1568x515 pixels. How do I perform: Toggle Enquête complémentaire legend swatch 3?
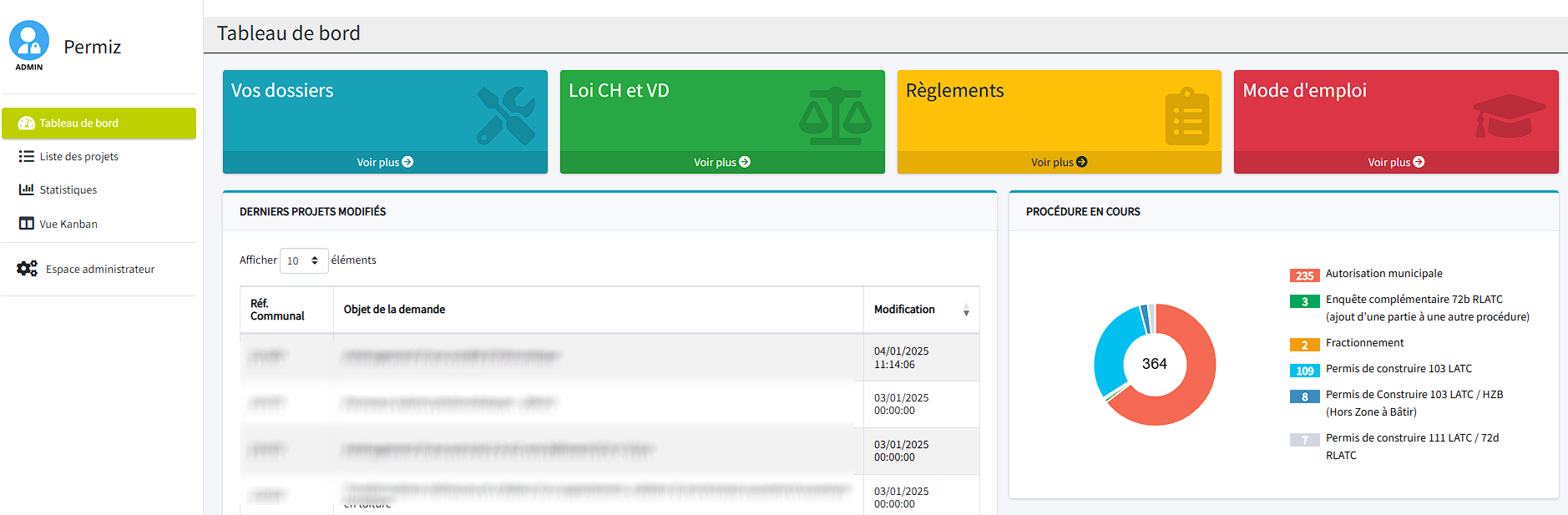pos(1305,301)
